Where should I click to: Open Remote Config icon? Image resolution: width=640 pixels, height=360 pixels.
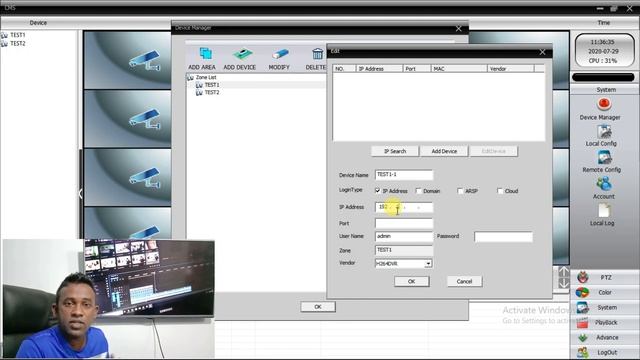click(604, 158)
